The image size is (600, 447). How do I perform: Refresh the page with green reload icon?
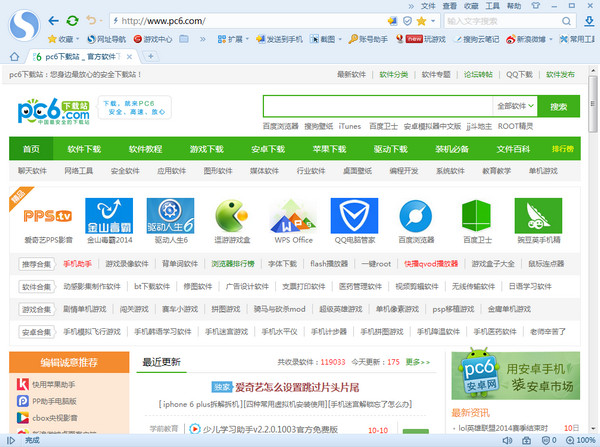[x=72, y=21]
